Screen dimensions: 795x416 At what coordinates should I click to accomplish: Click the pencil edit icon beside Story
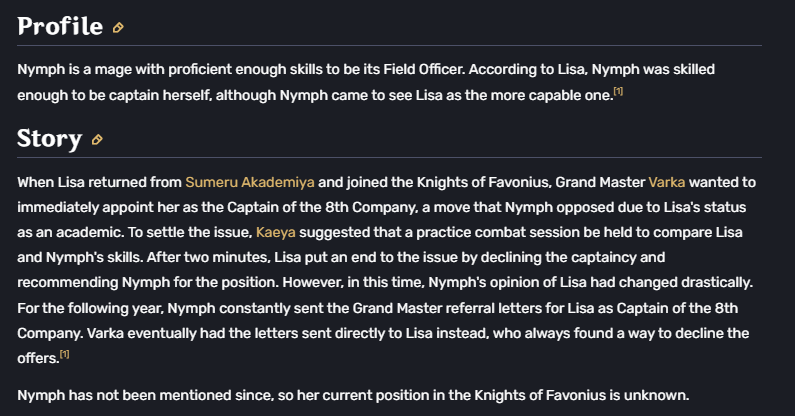tap(97, 140)
